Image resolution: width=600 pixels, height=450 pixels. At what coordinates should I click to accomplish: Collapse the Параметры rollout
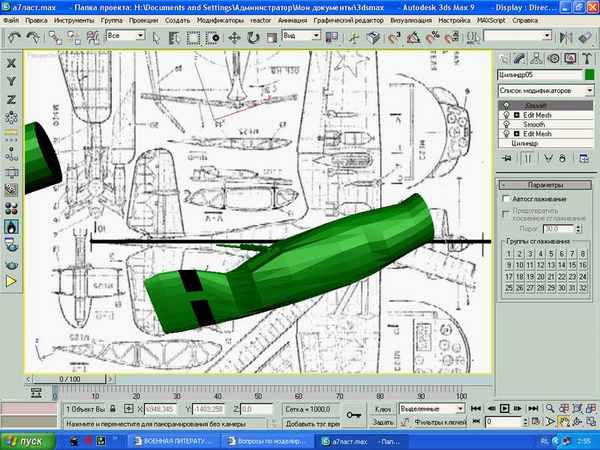tap(545, 185)
